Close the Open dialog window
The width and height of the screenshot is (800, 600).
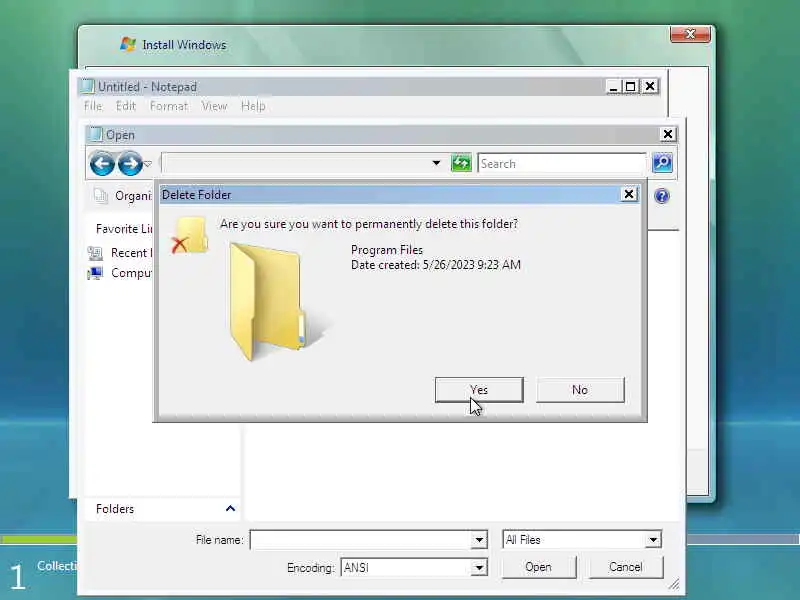point(668,134)
